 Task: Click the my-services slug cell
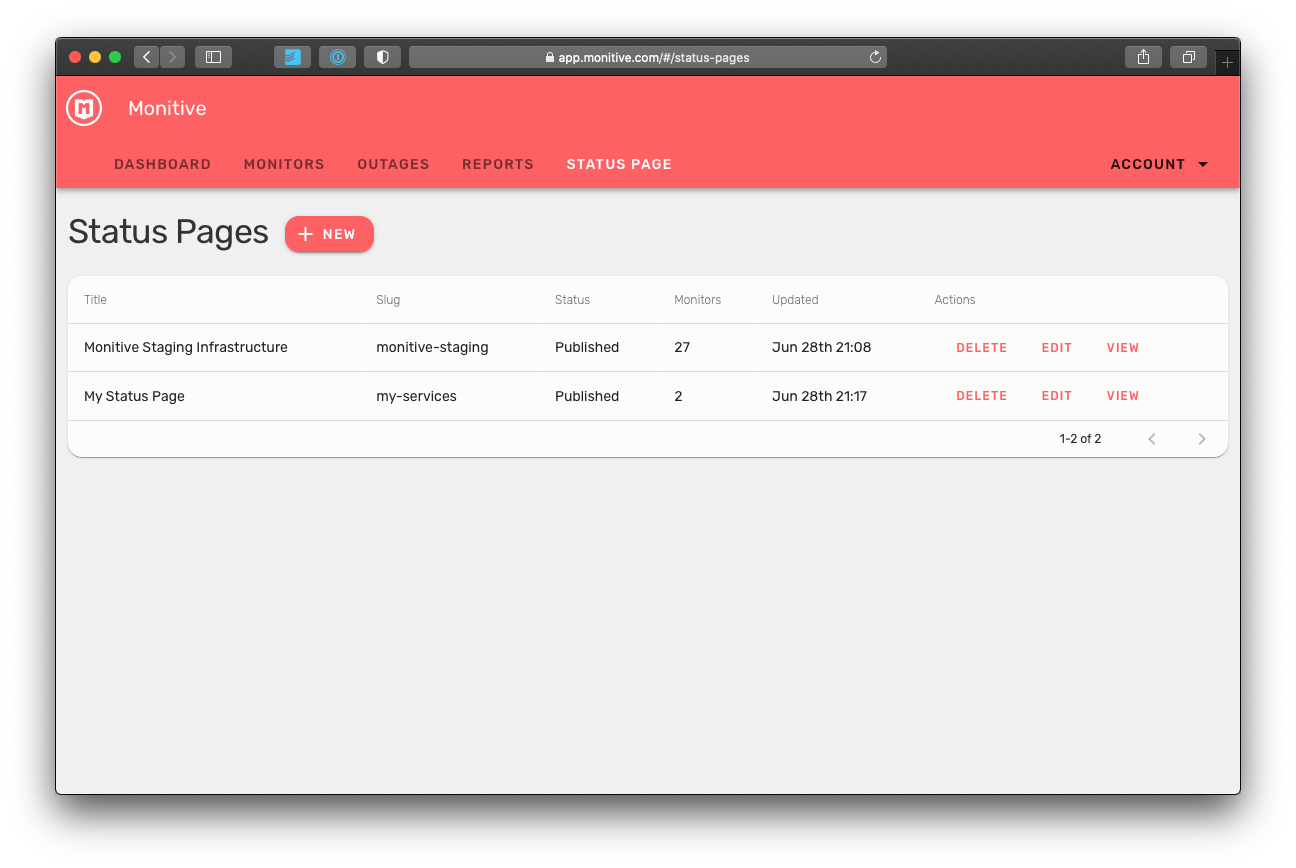click(x=416, y=396)
